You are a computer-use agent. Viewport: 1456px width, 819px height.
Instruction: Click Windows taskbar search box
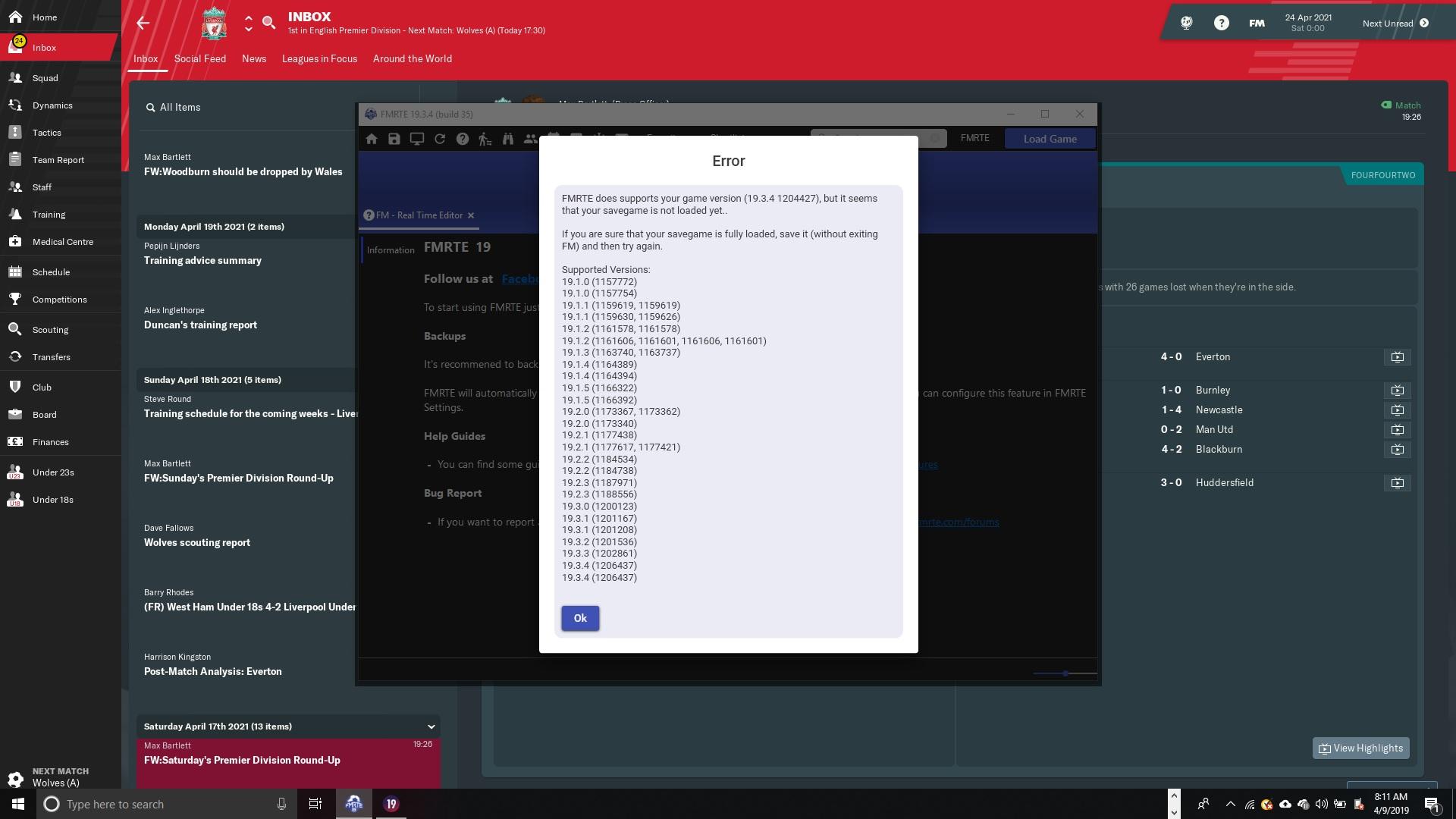(167, 804)
